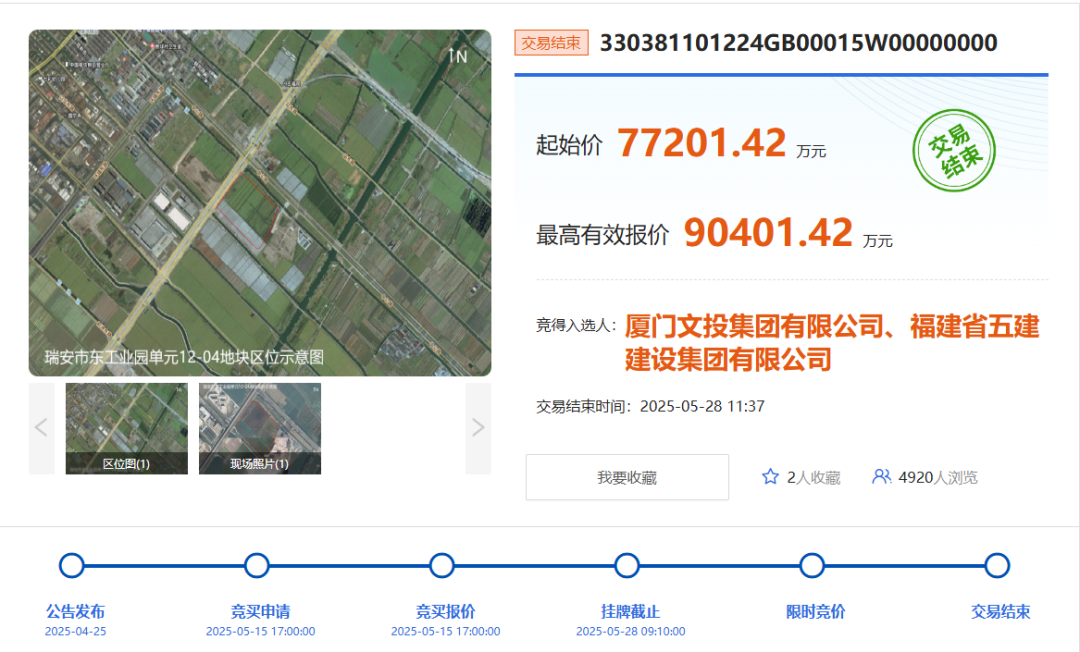Click the 竞买申请 label
This screenshot has width=1080, height=652.
[260, 611]
